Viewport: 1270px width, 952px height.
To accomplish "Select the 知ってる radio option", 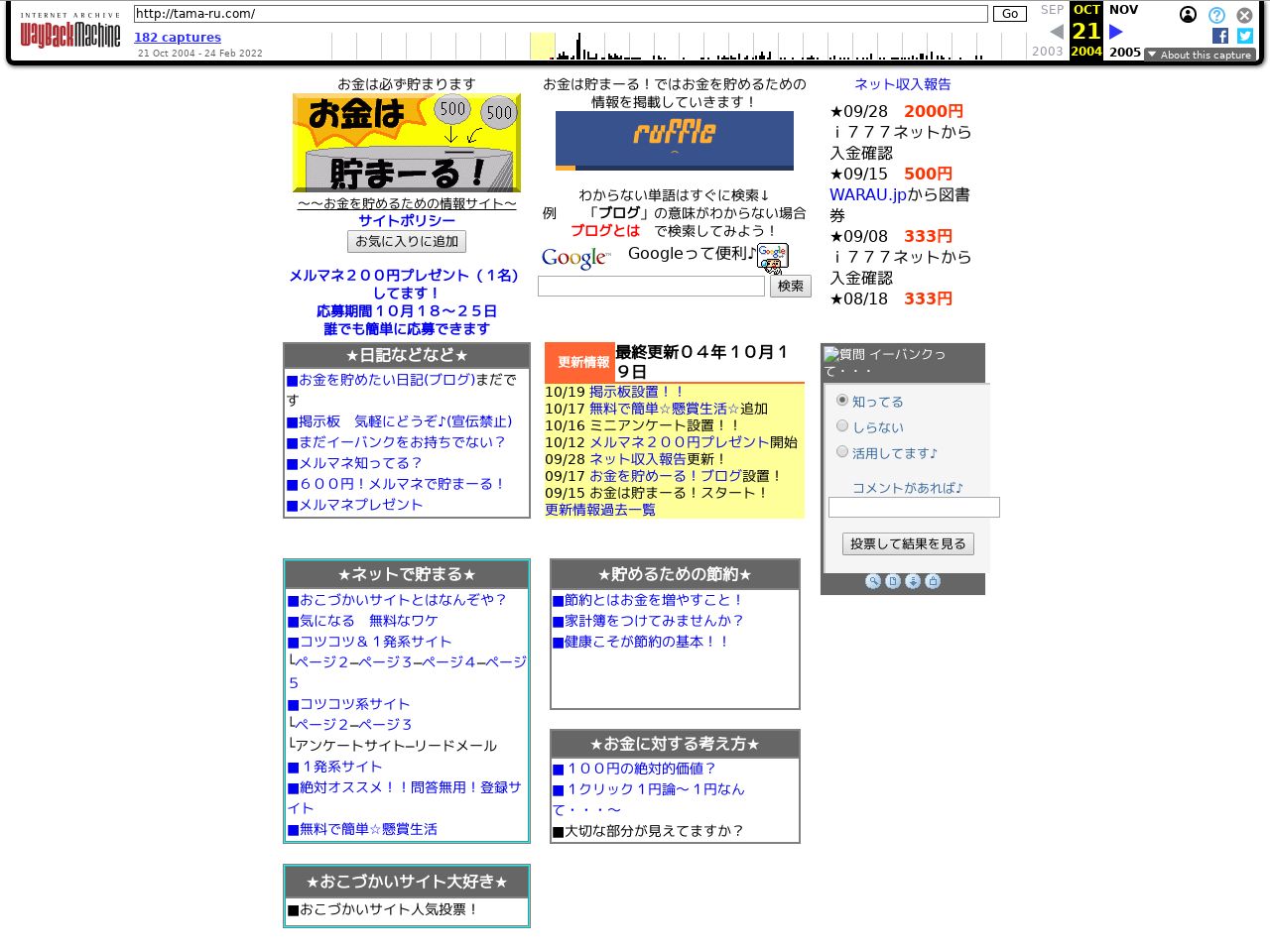I will (x=842, y=400).
